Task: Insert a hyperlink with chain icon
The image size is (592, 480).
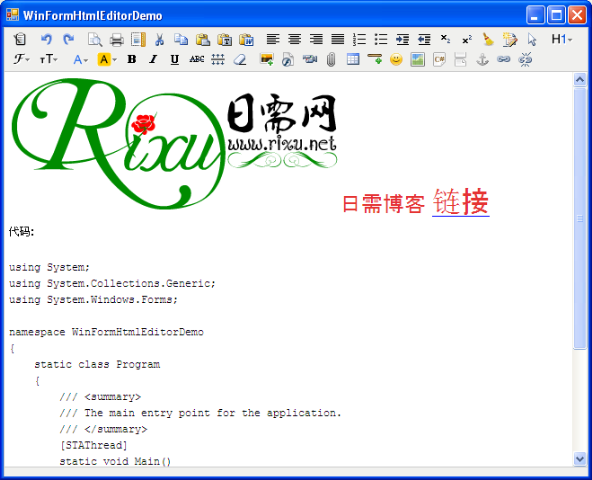Action: (504, 59)
